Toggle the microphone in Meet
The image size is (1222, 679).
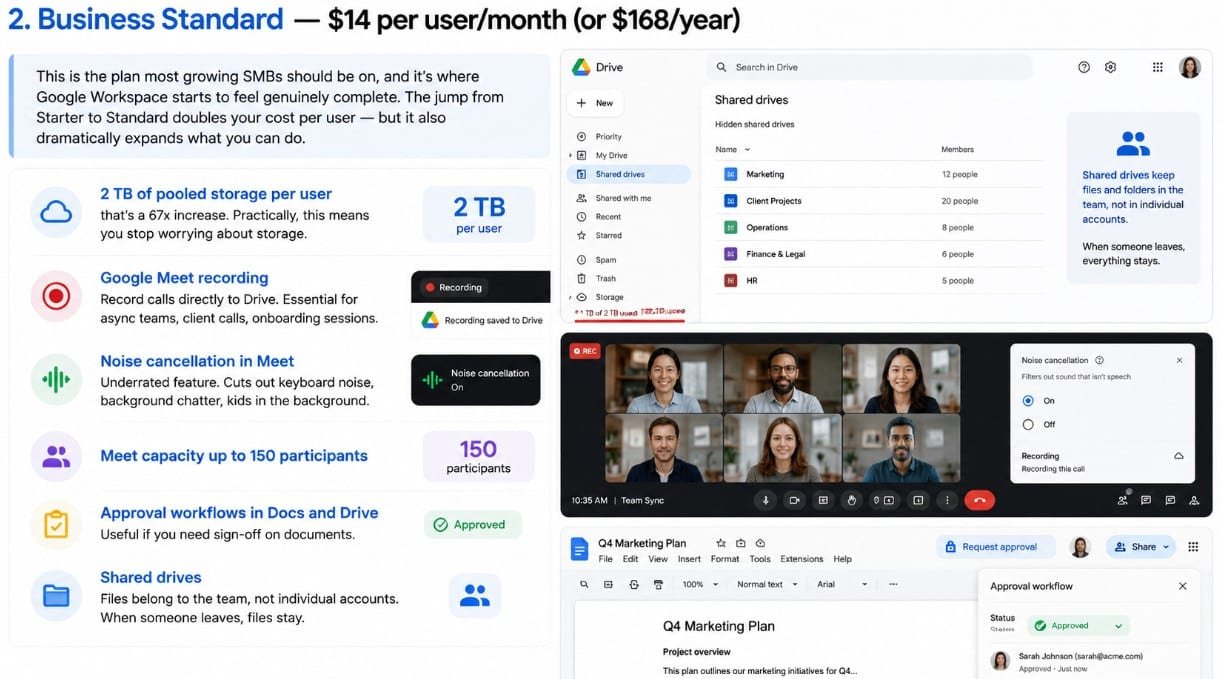click(x=766, y=500)
